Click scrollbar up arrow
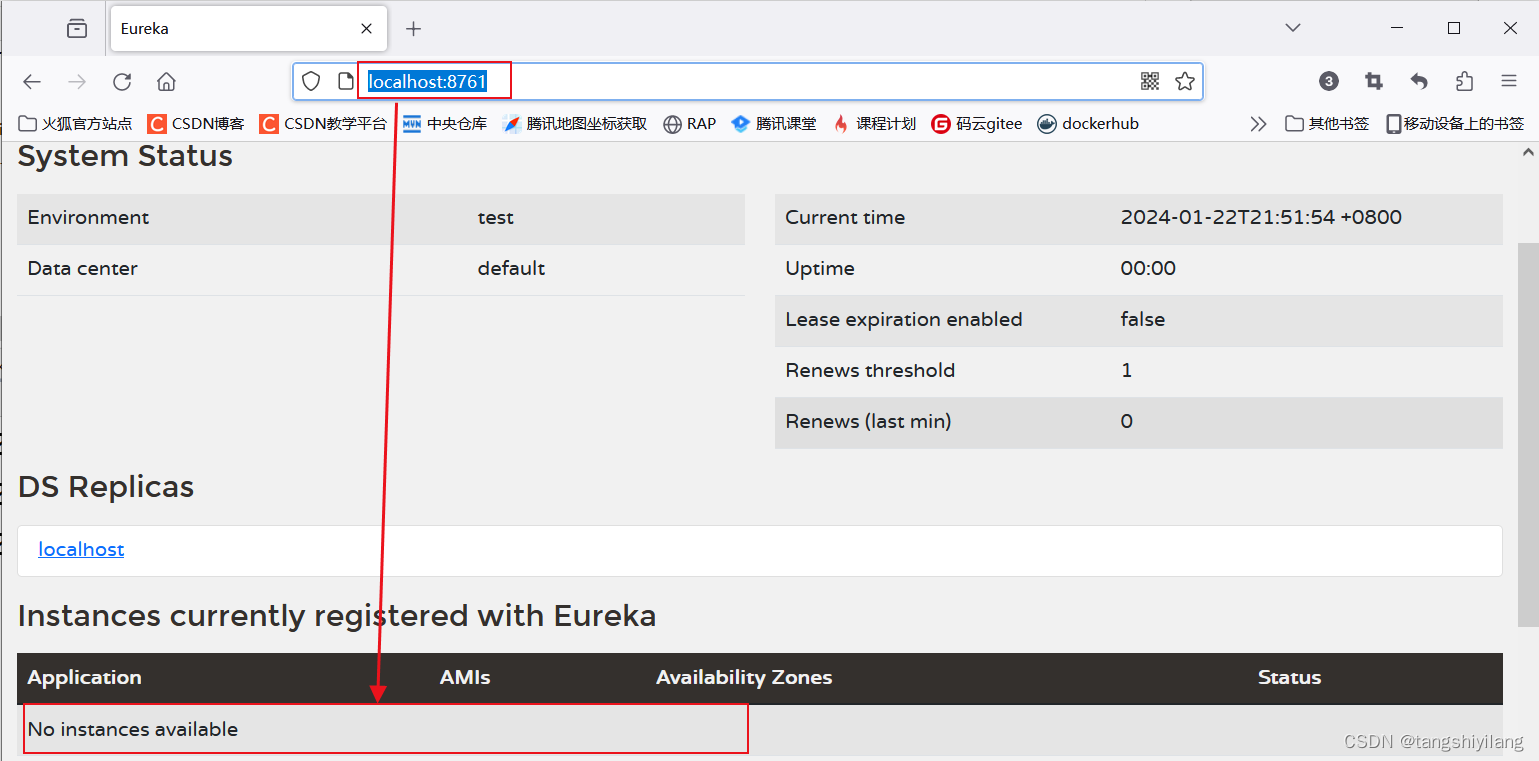This screenshot has height=761, width=1539. pos(1528,153)
